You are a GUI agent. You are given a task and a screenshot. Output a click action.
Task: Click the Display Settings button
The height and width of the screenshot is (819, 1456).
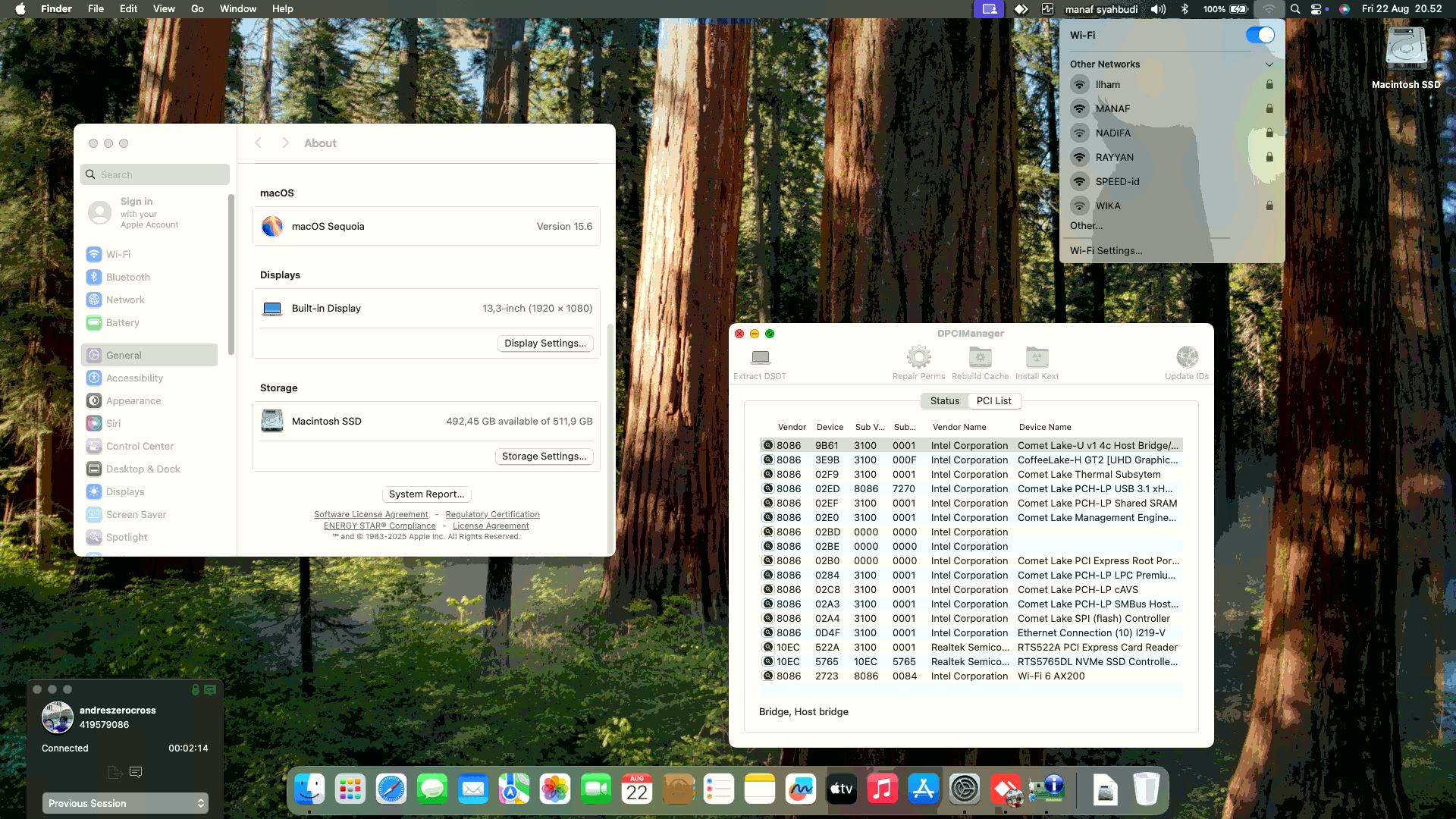(x=545, y=344)
